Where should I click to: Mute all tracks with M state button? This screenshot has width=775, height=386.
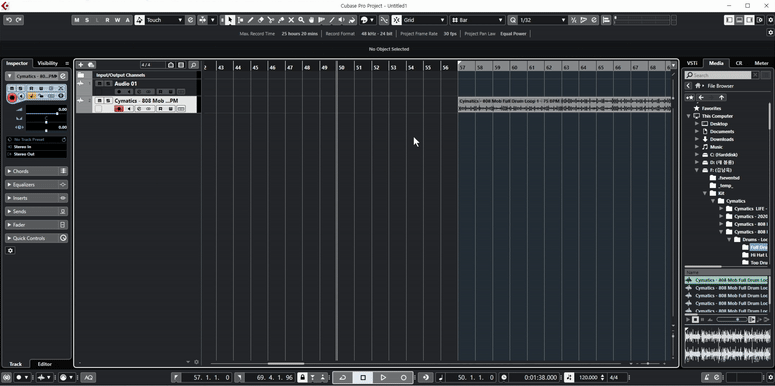click(77, 20)
